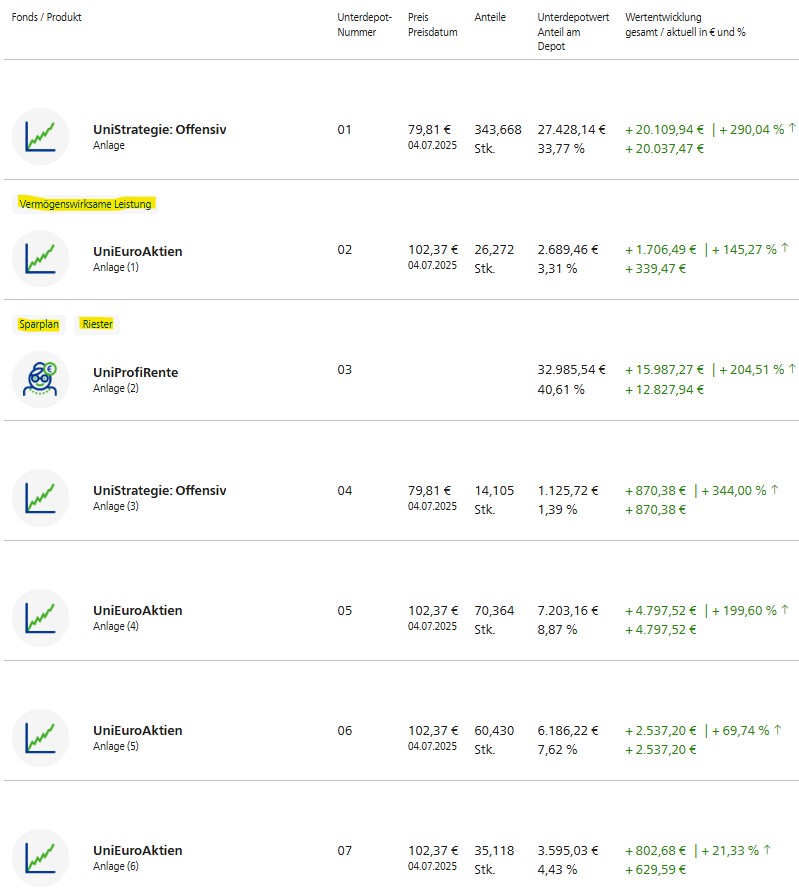Click the chart icon of UniEuroAktien Anlage (4)
This screenshot has height=890, width=799.
click(40, 618)
